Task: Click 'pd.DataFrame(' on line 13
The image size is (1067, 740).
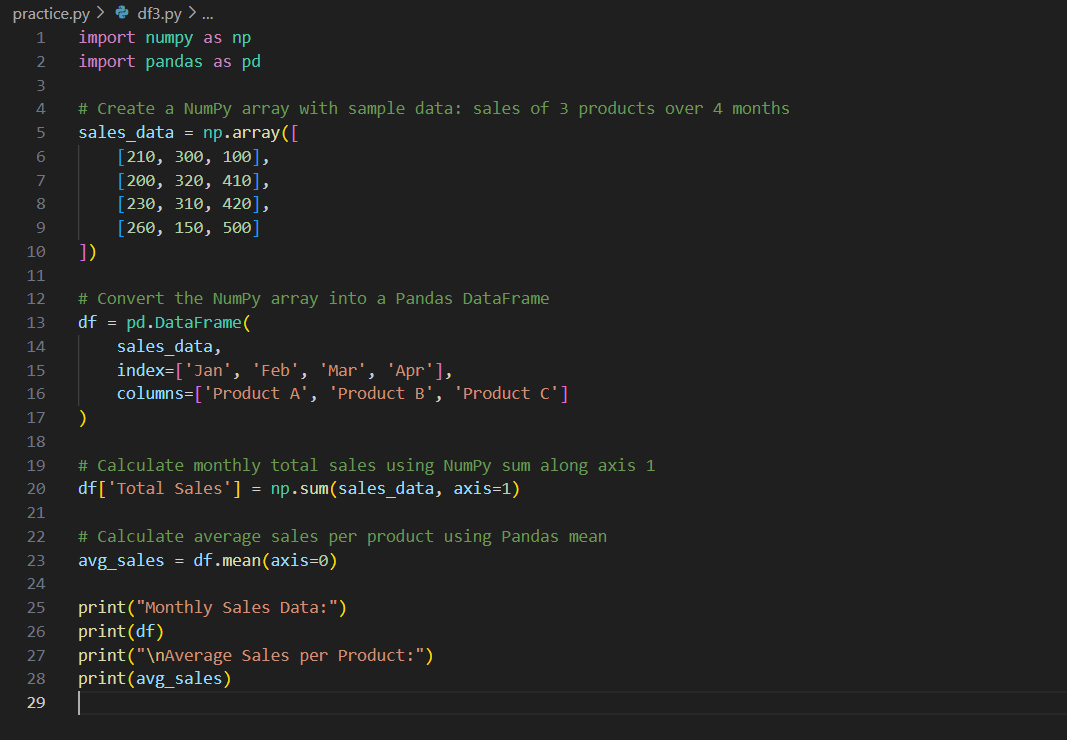Action: coord(188,323)
